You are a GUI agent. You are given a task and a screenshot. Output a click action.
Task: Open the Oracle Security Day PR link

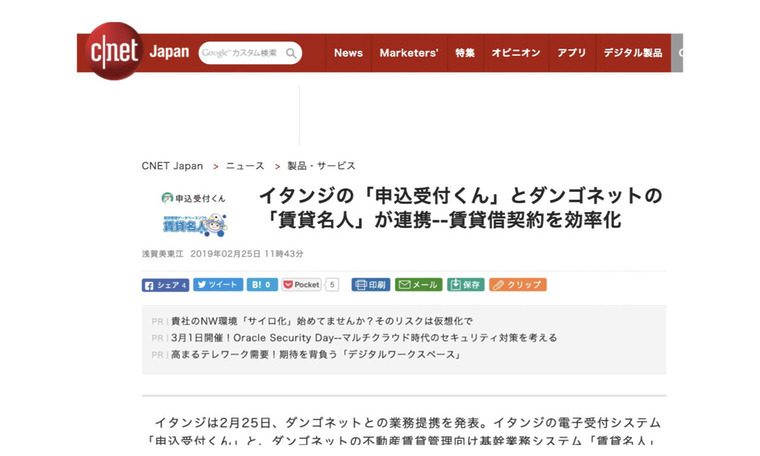click(362, 338)
